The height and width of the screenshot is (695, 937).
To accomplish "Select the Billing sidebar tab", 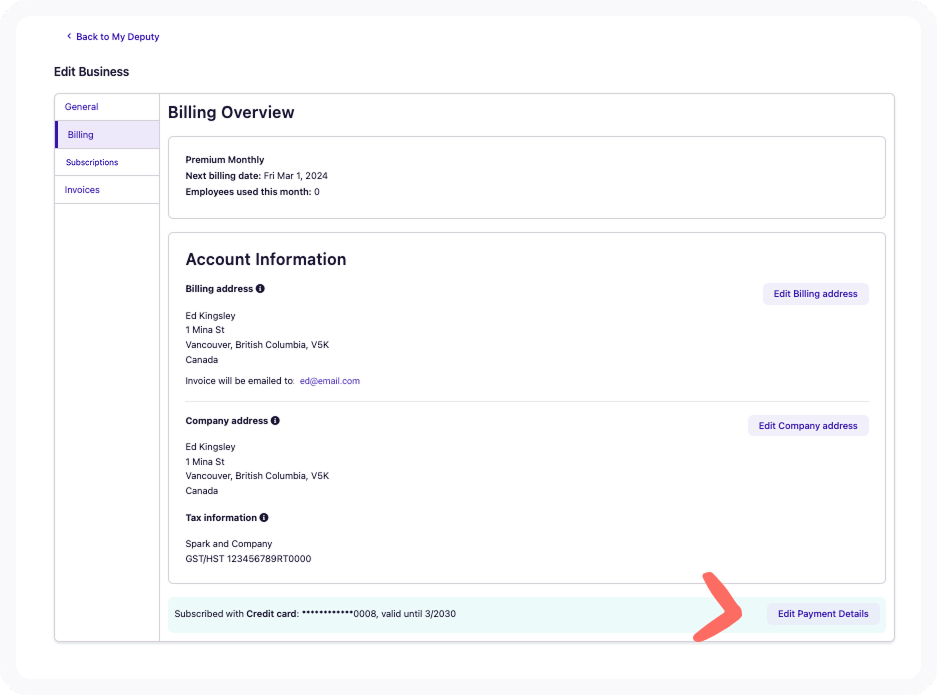I will coord(81,135).
